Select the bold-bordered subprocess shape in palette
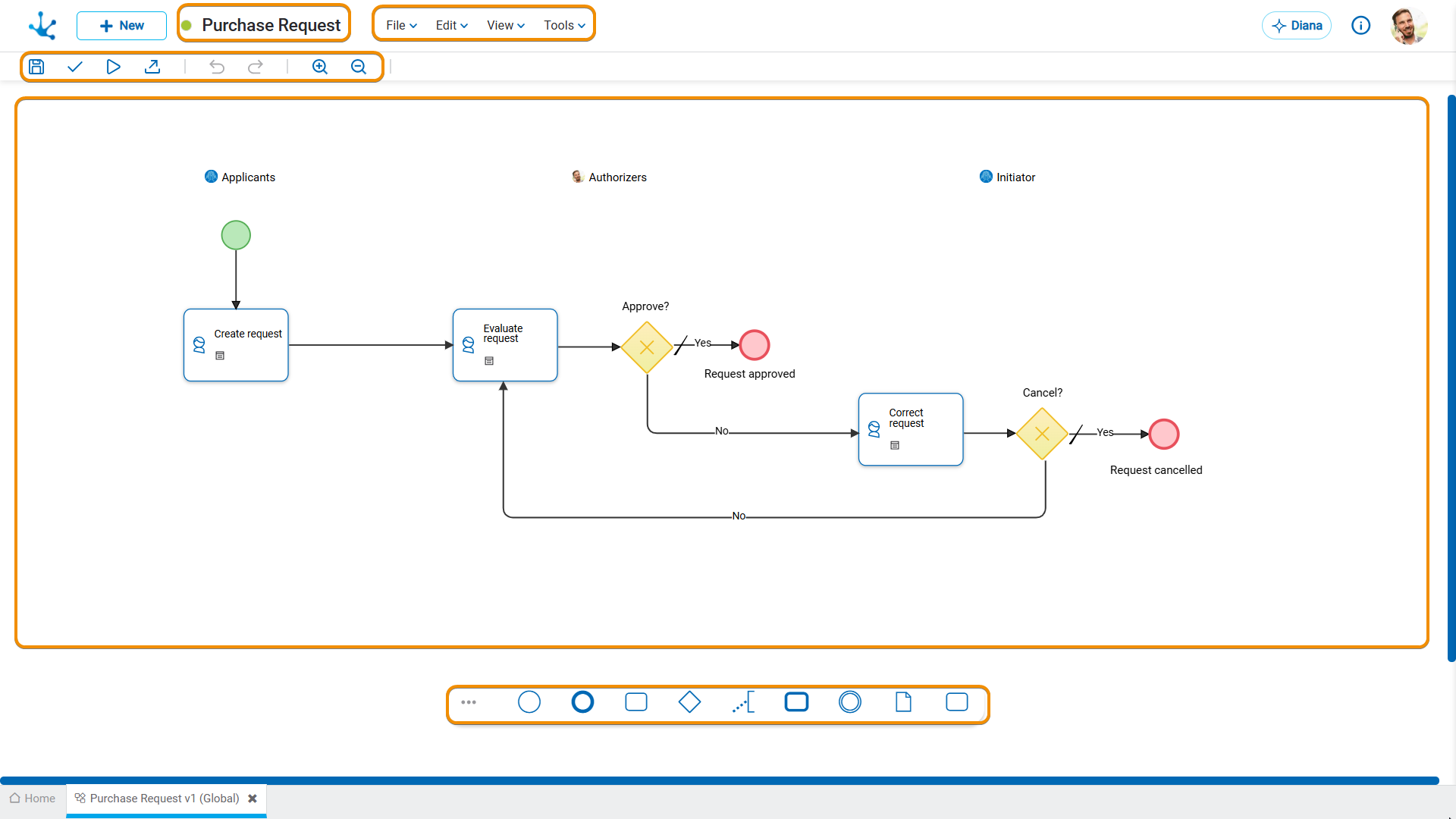 pos(796,702)
